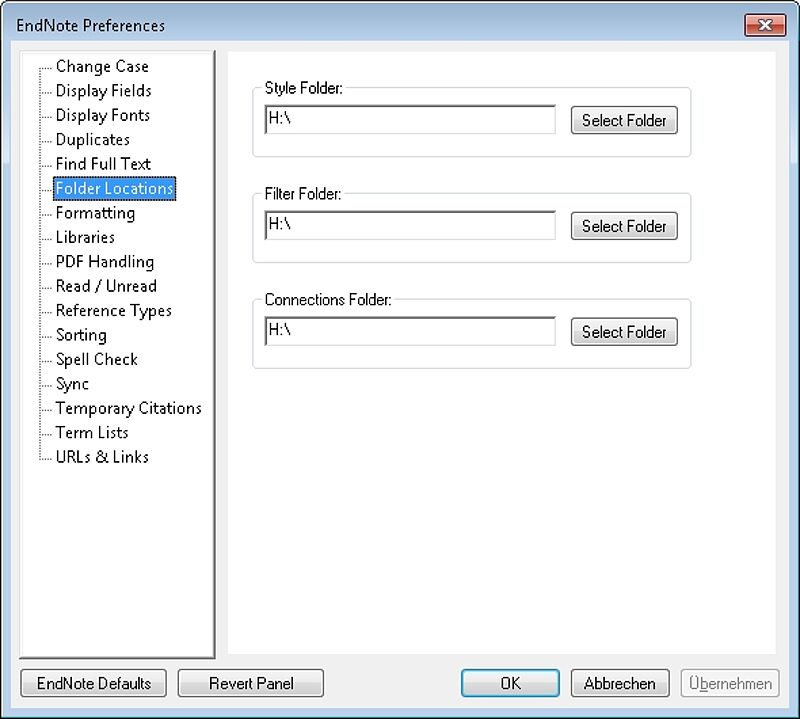Open the Sync preferences
The image size is (800, 719).
click(72, 384)
